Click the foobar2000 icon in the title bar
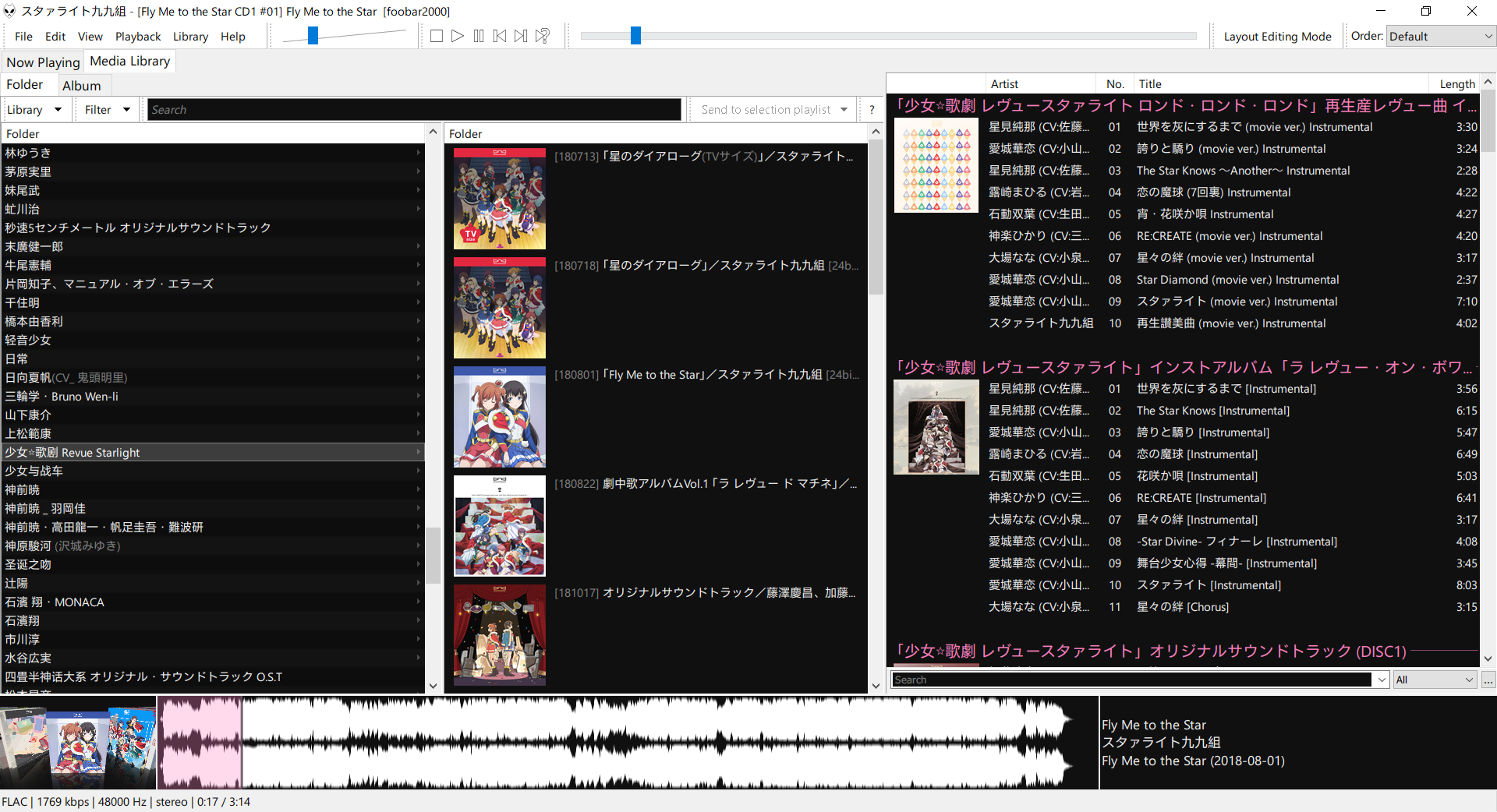Screen dimensions: 1497x812 tap(9, 11)
